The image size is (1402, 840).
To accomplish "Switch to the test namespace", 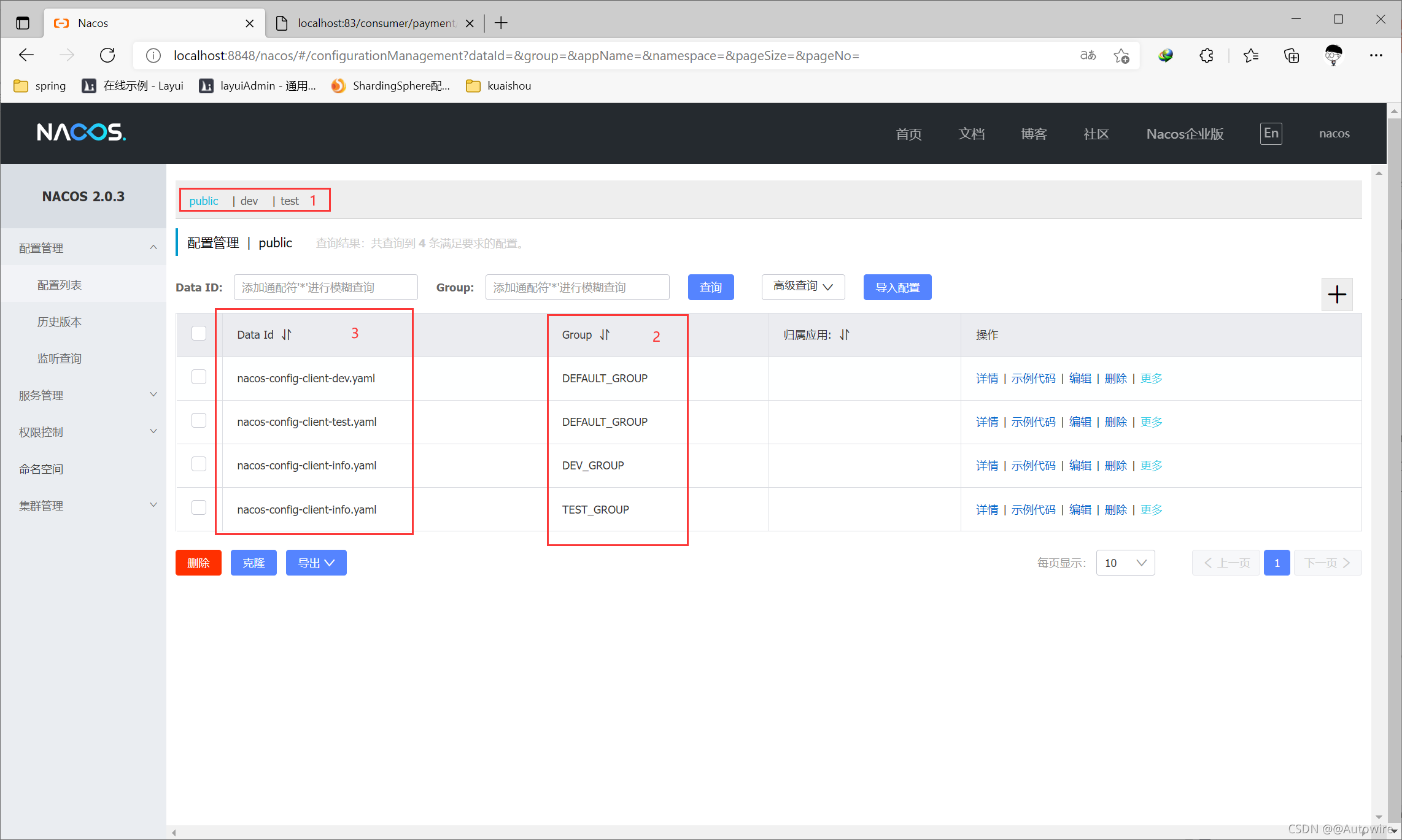I will [x=290, y=201].
